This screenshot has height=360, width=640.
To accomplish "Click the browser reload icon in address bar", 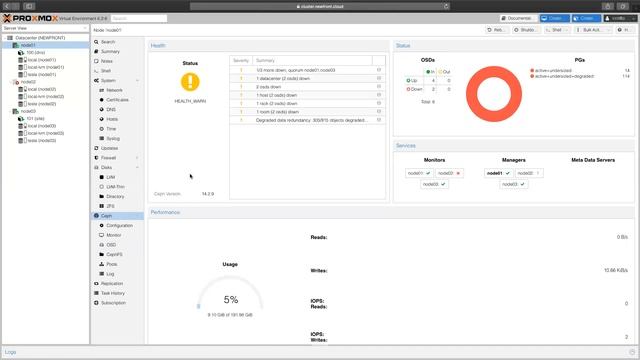I will point(446,6).
